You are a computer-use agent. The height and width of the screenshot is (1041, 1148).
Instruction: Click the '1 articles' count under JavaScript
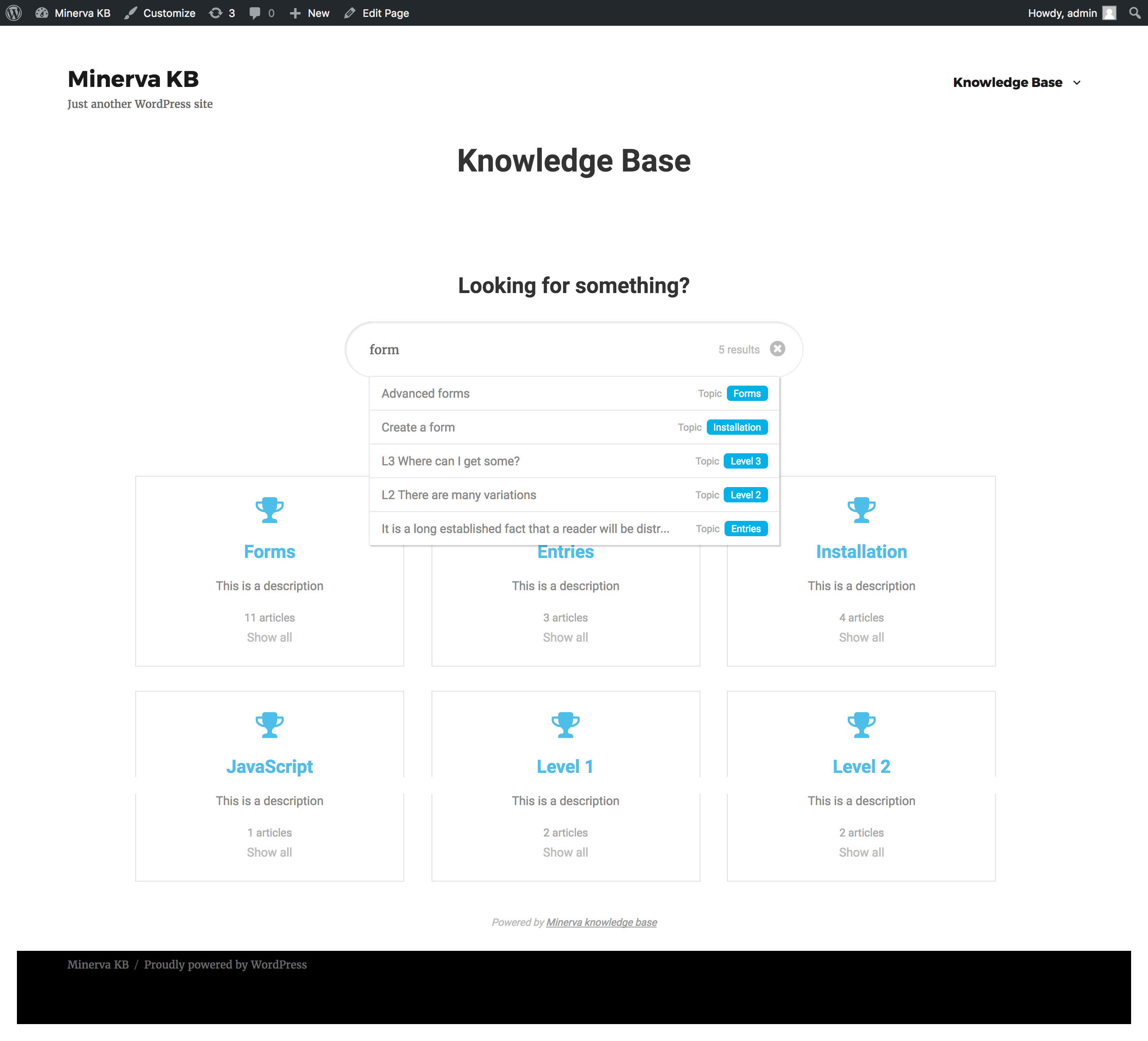(x=269, y=832)
